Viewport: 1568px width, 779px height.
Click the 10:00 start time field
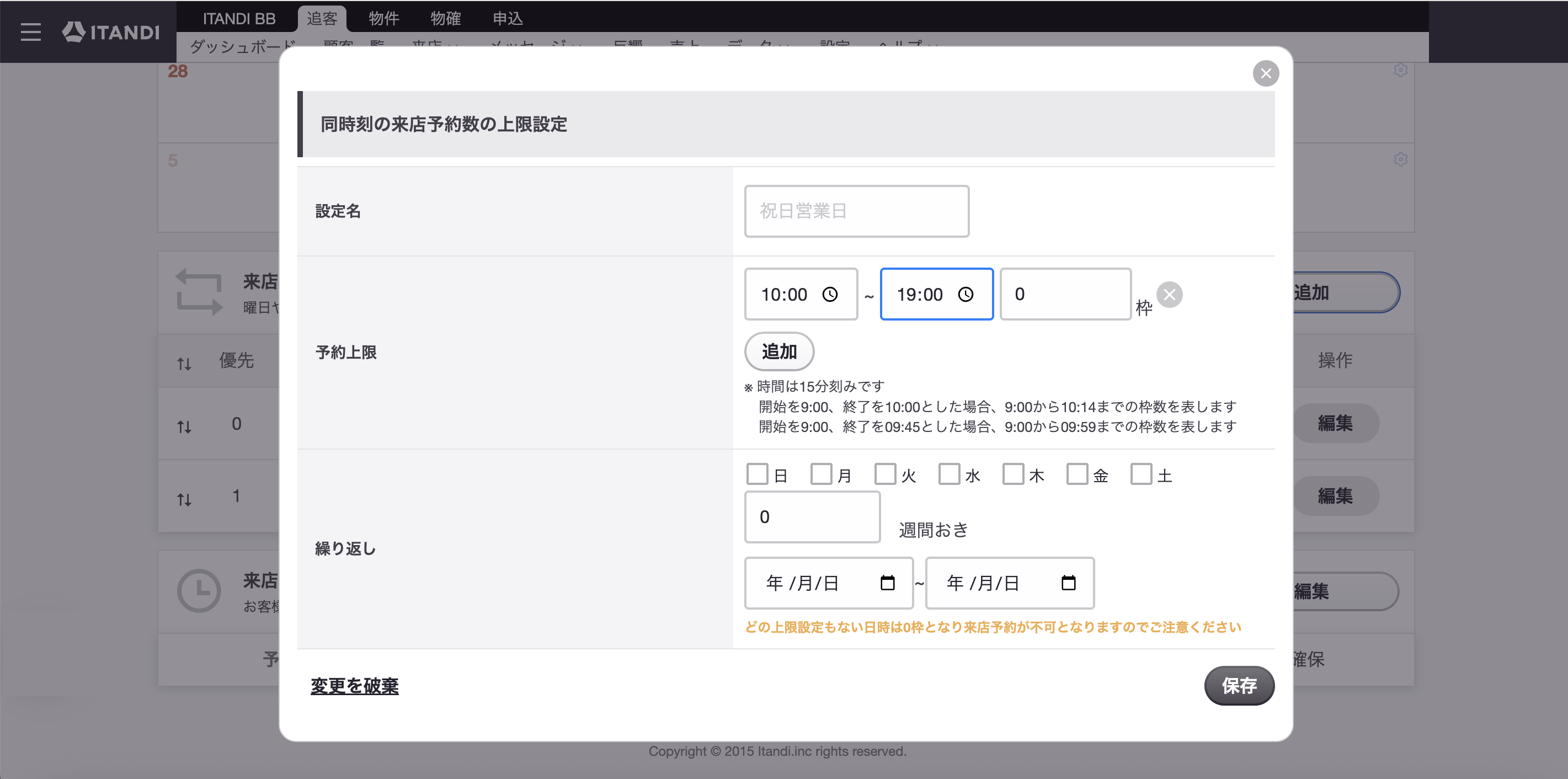801,295
